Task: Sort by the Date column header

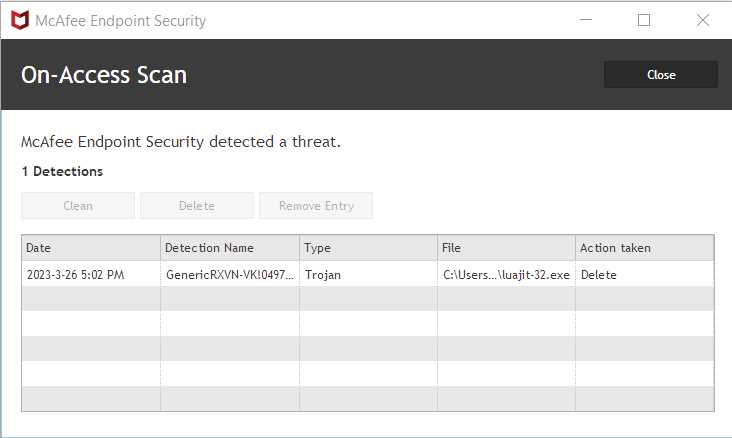Action: 91,248
